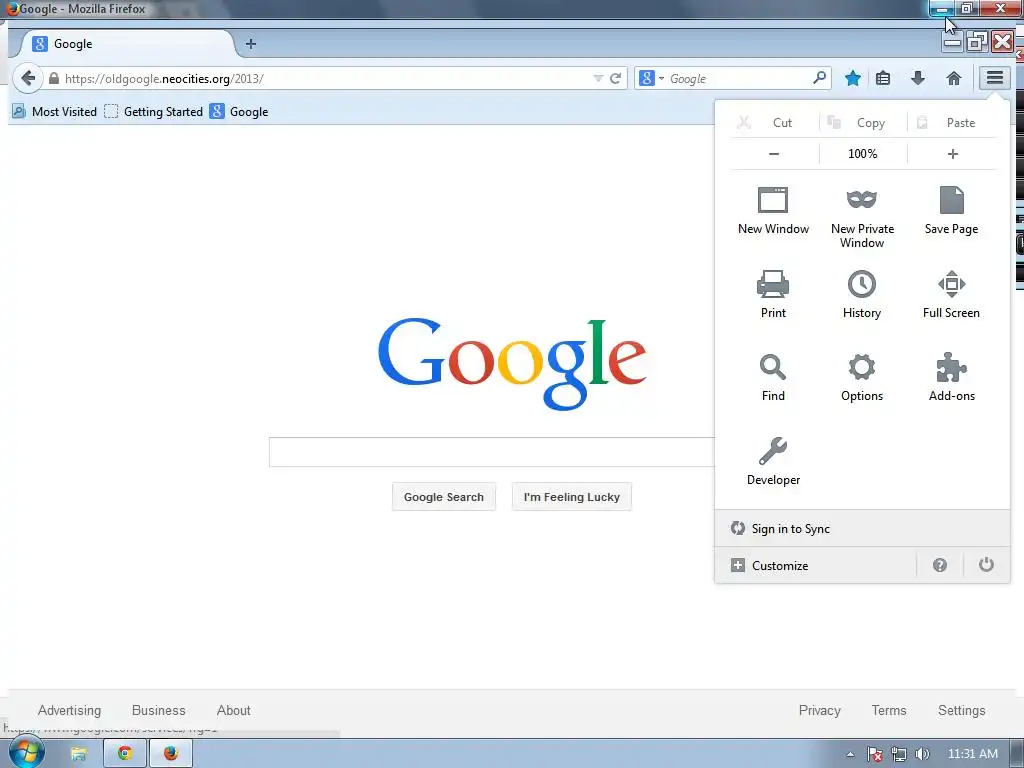Enter Full Screen mode

point(952,294)
